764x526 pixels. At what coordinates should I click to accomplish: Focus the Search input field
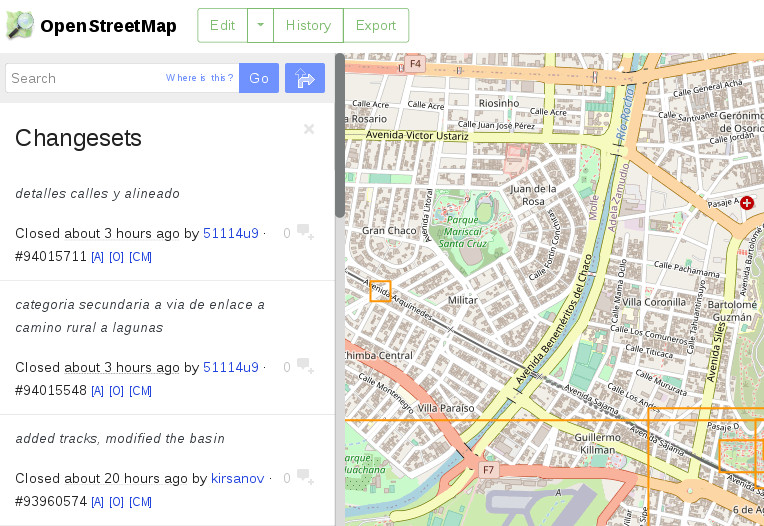click(x=122, y=78)
